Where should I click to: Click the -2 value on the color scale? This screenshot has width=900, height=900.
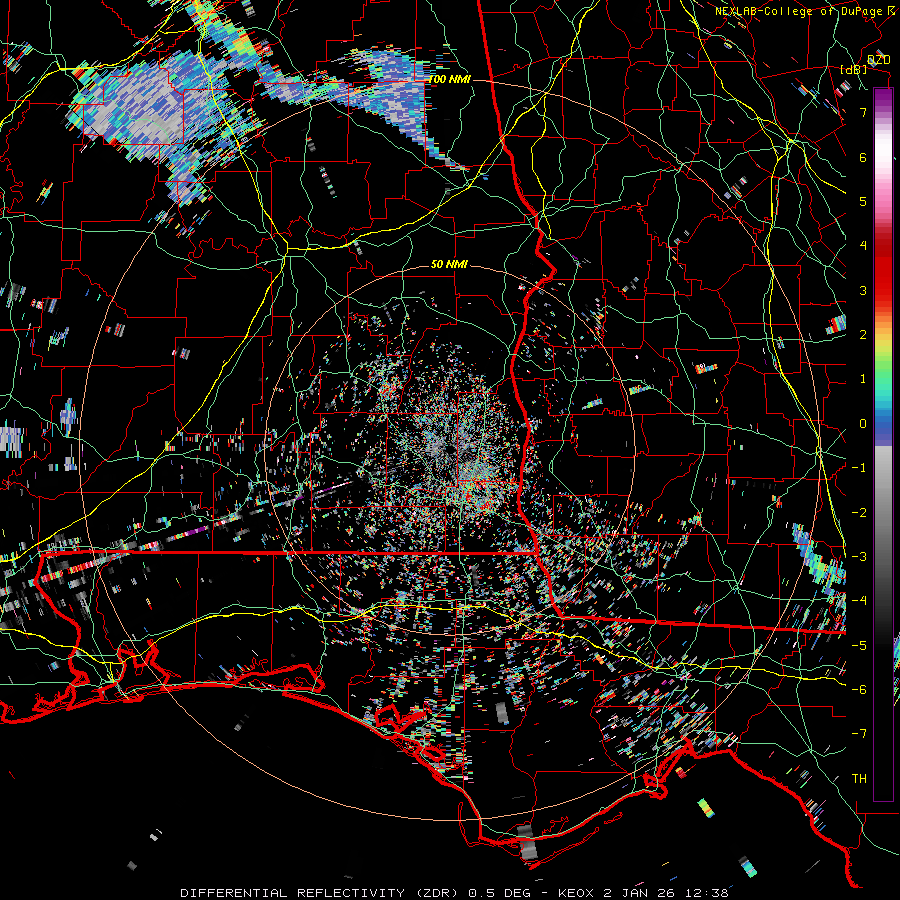pos(859,513)
